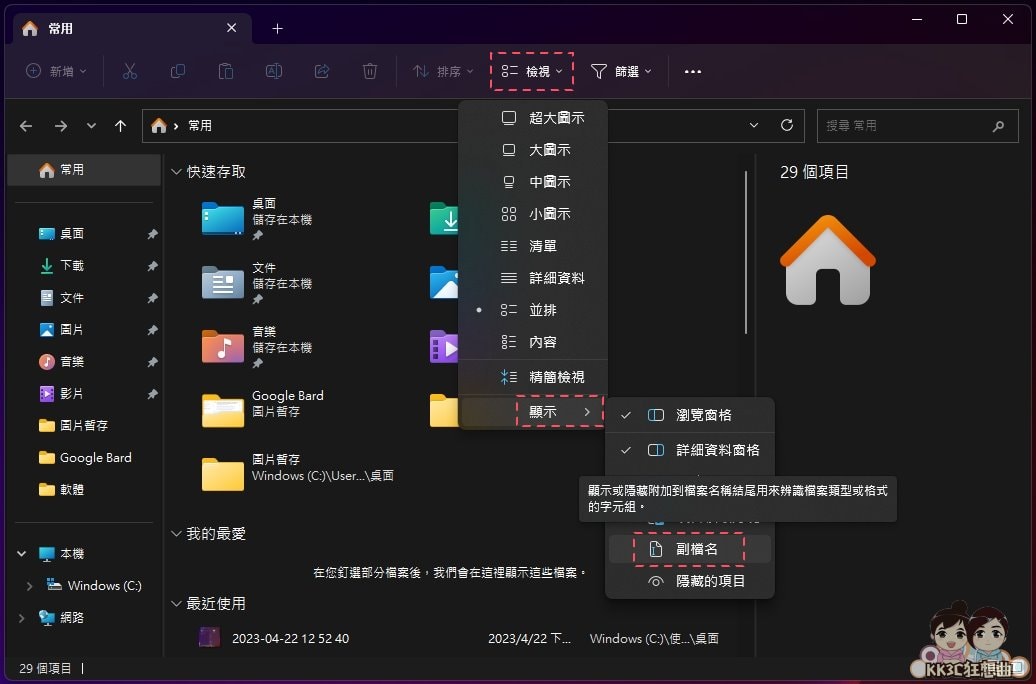Viewport: 1036px width, 684px height.
Task: Click the Rename icon in toolbar
Action: pos(274,71)
